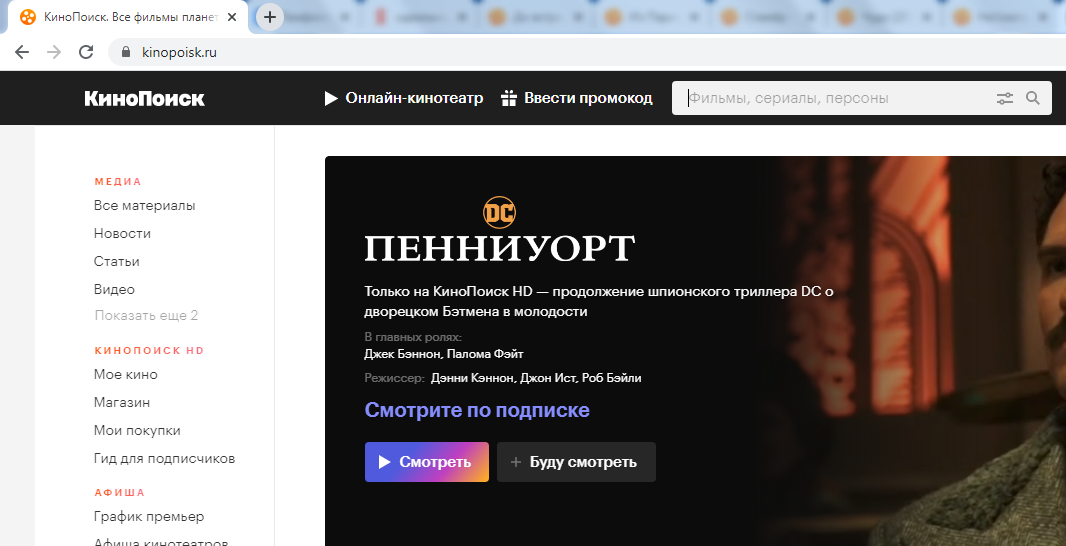Screen dimensions: 1066x546
Task: Click the magnifier search icon
Action: [x=1033, y=99]
